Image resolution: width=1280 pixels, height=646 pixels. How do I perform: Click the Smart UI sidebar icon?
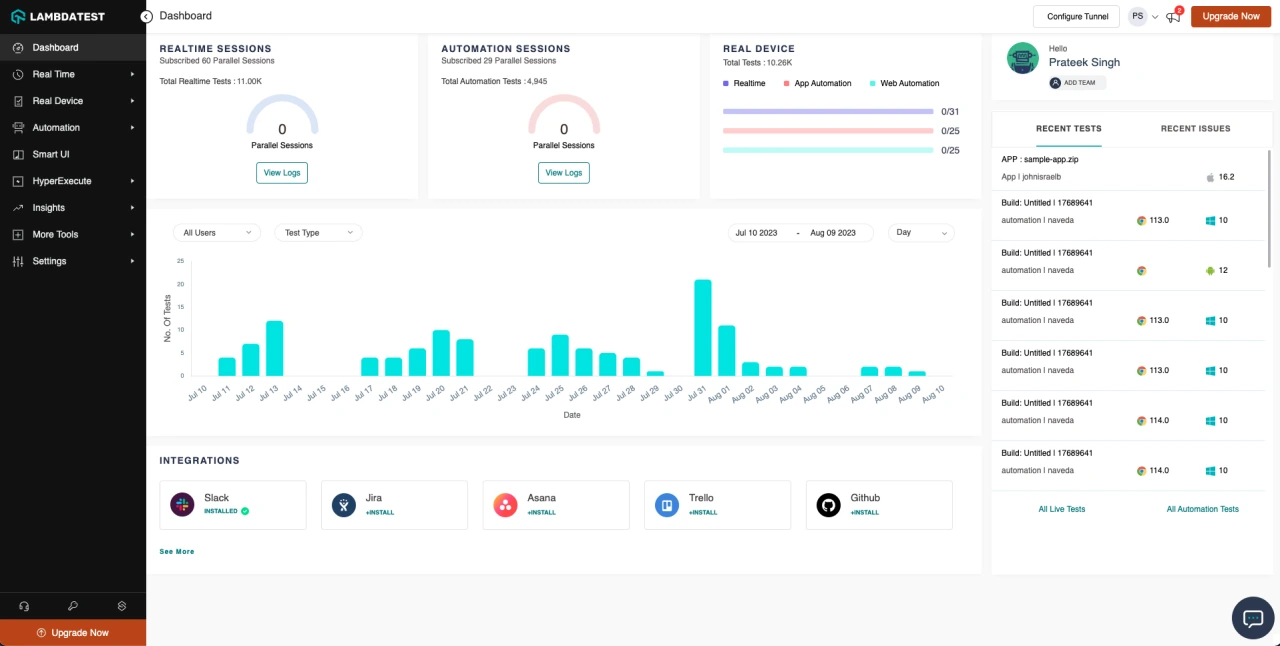click(18, 155)
